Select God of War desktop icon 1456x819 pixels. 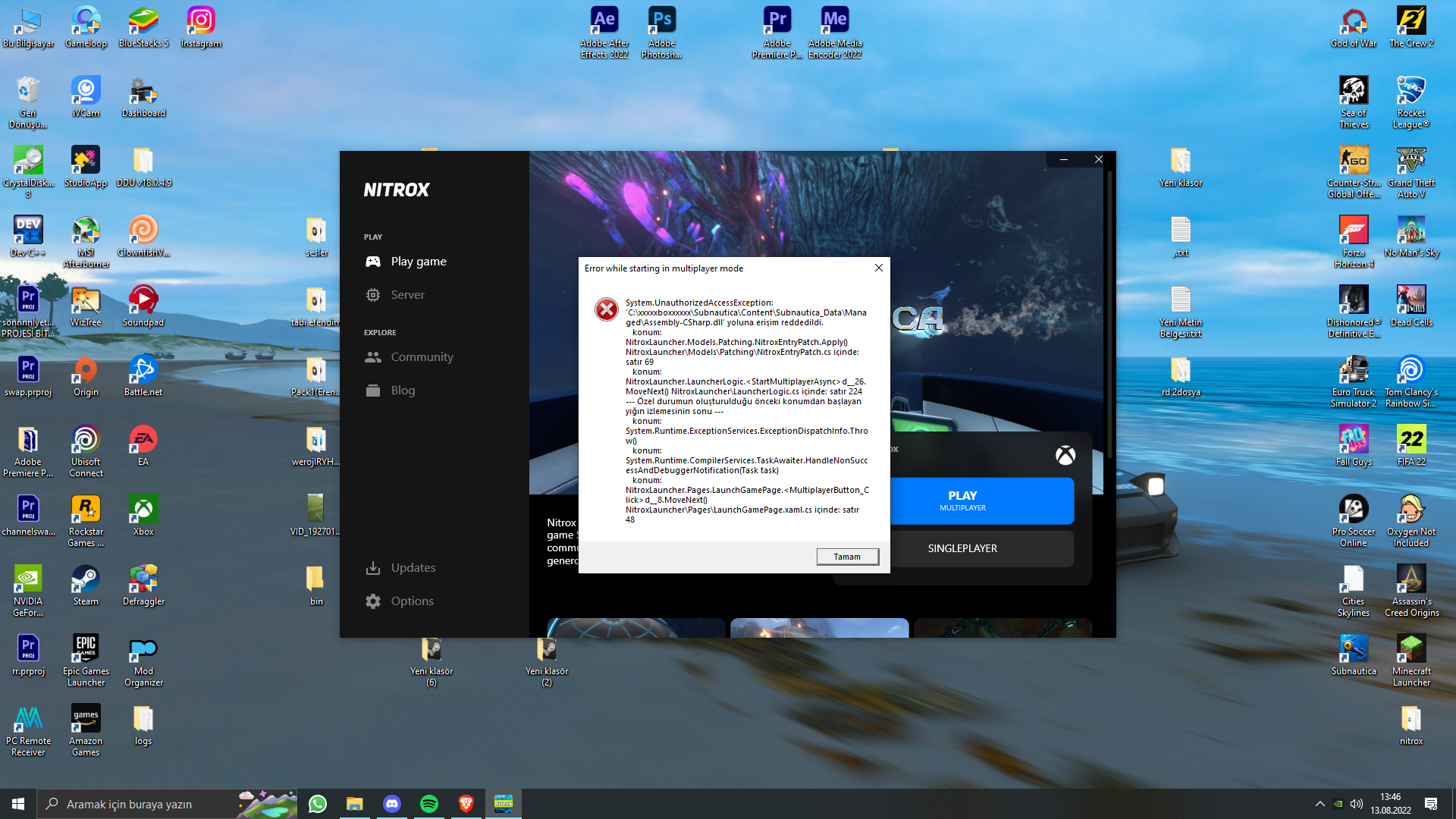1354,27
